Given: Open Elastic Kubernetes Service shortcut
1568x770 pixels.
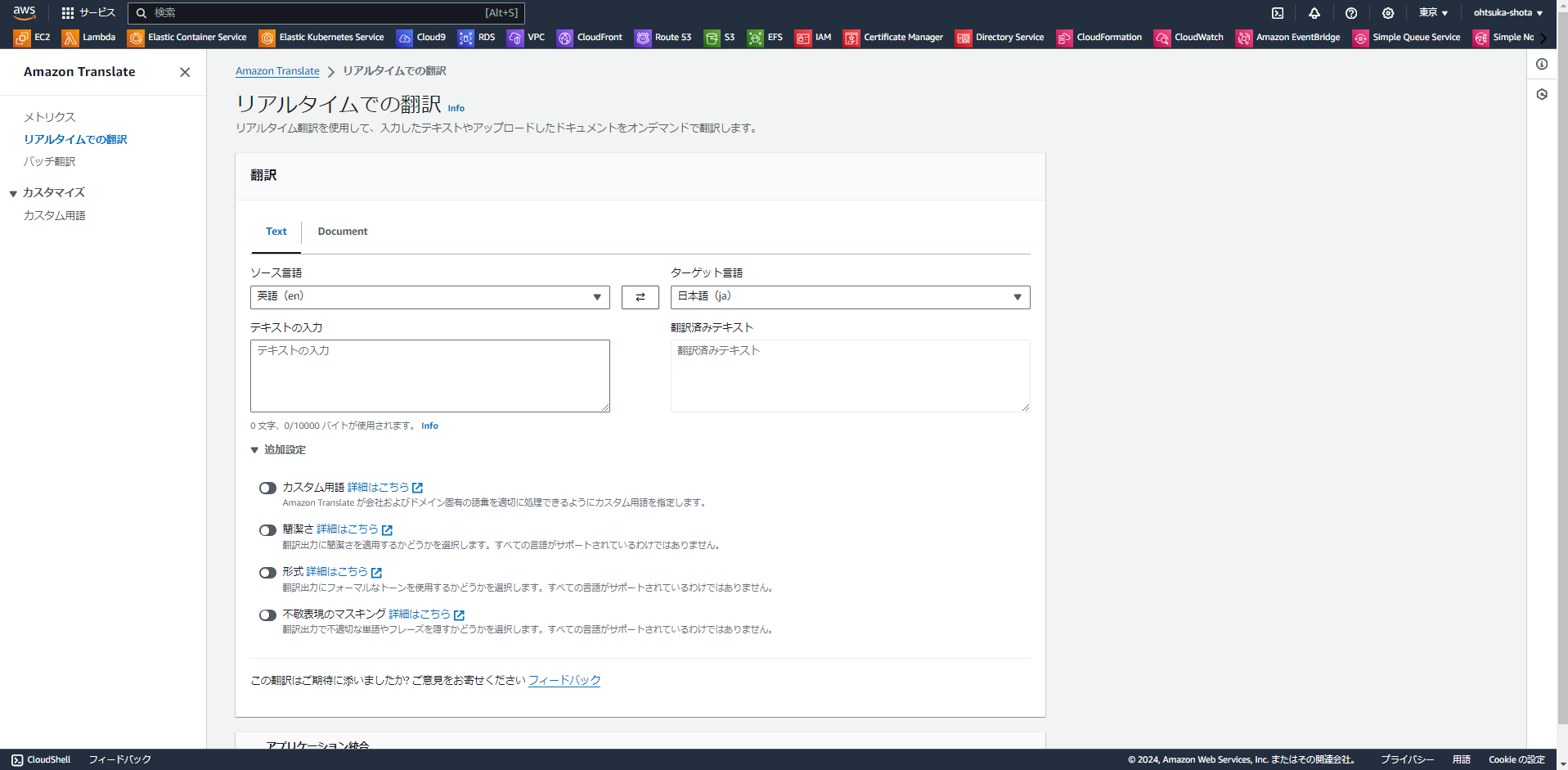Looking at the screenshot, I should tap(321, 38).
